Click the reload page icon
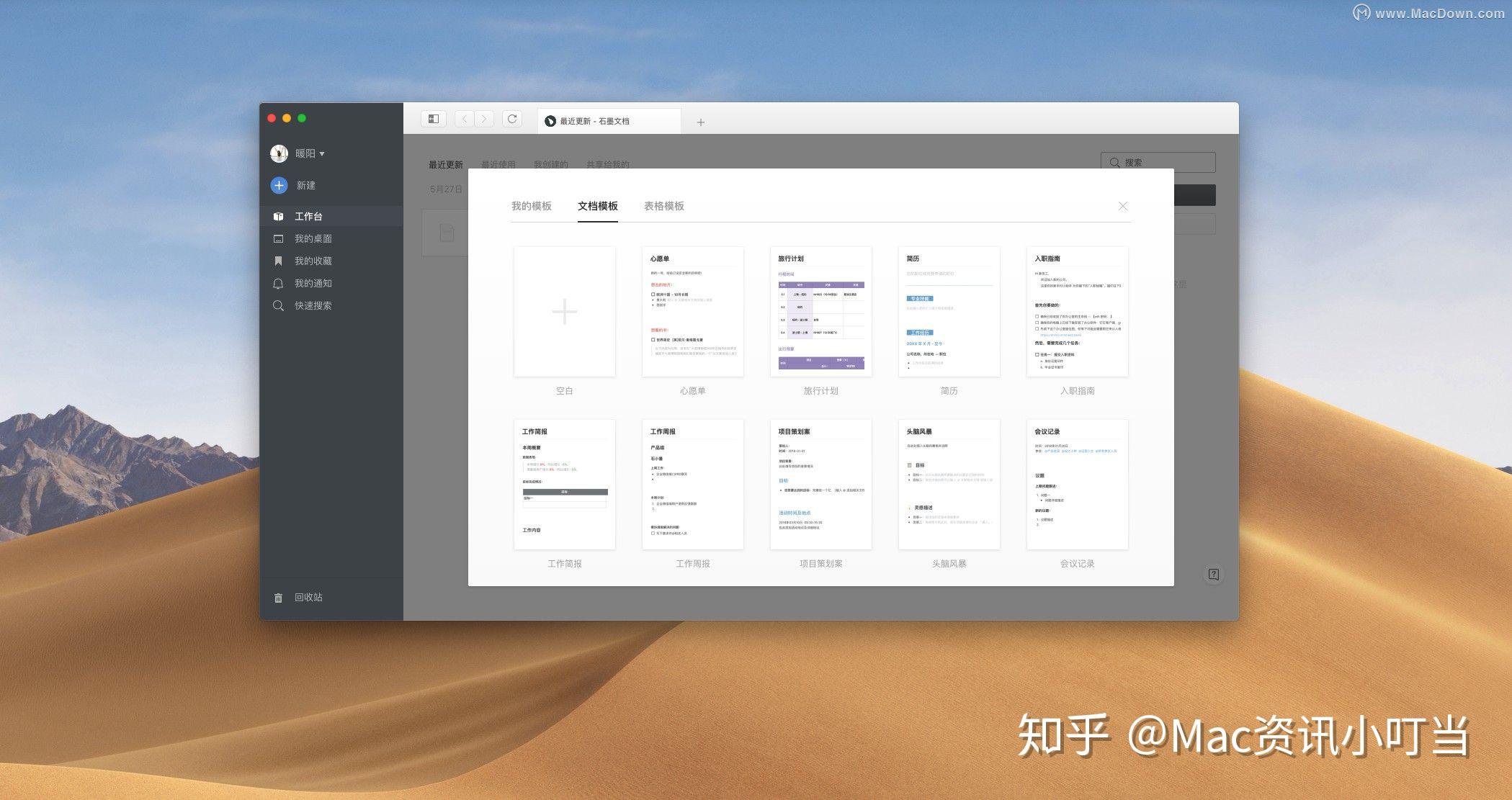This screenshot has height=800, width=1512. coord(512,119)
